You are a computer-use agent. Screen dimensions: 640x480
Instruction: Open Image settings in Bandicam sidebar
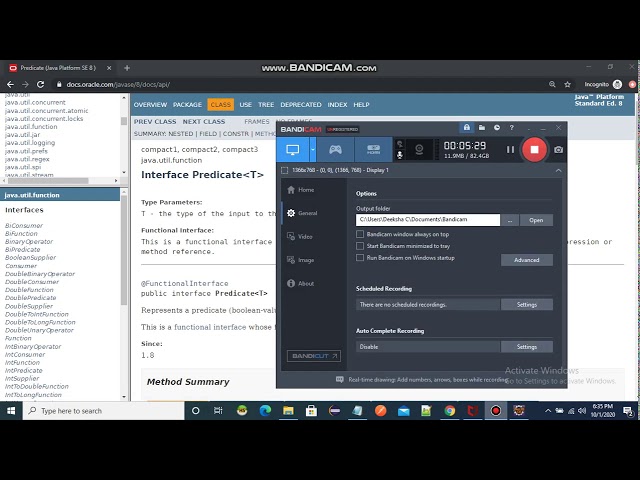tap(300, 260)
